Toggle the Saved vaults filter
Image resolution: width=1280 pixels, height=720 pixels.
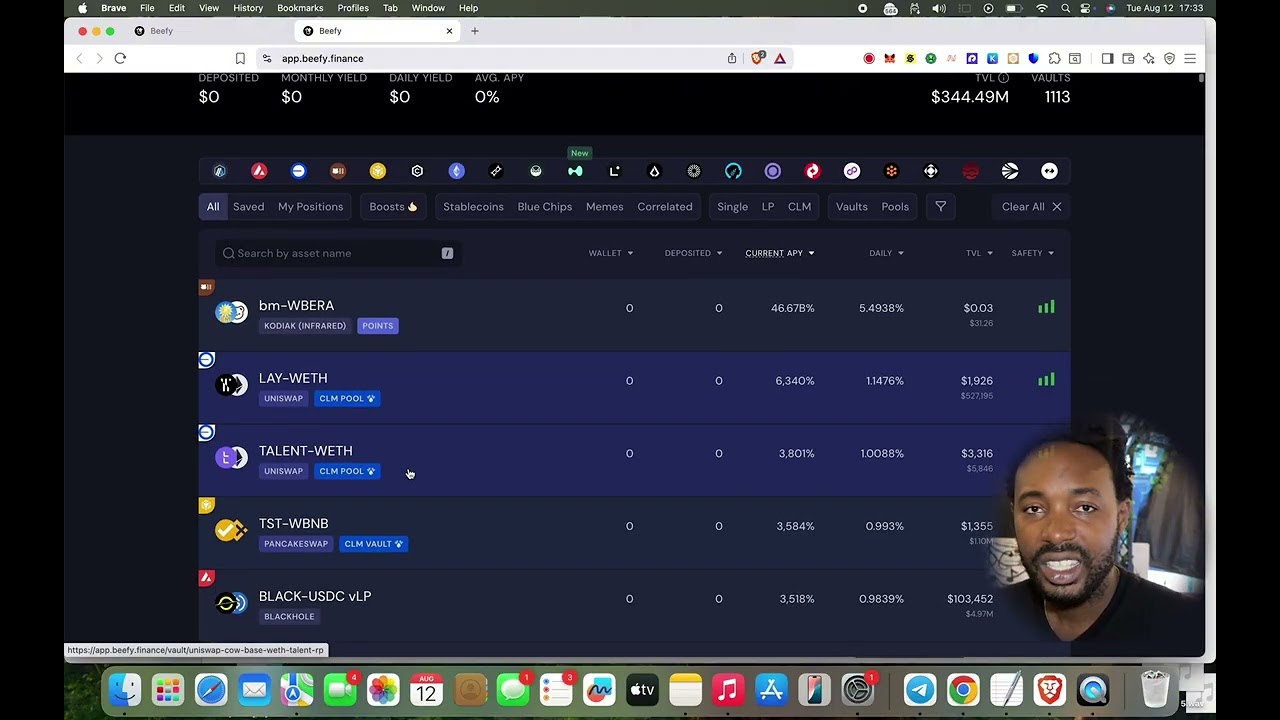pos(249,206)
